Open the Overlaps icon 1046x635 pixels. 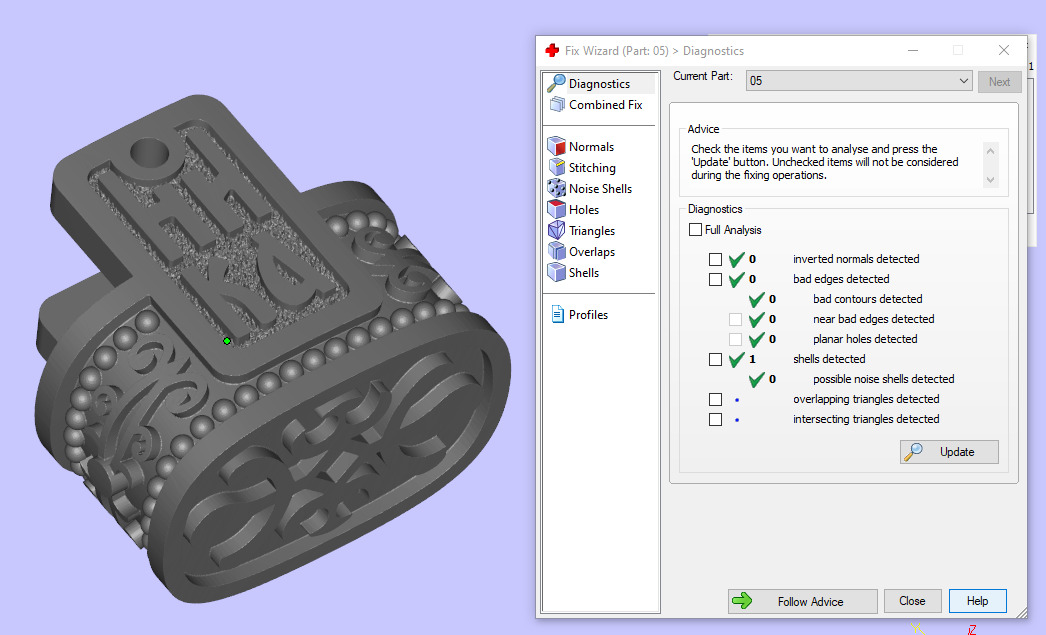pyautogui.click(x=556, y=251)
